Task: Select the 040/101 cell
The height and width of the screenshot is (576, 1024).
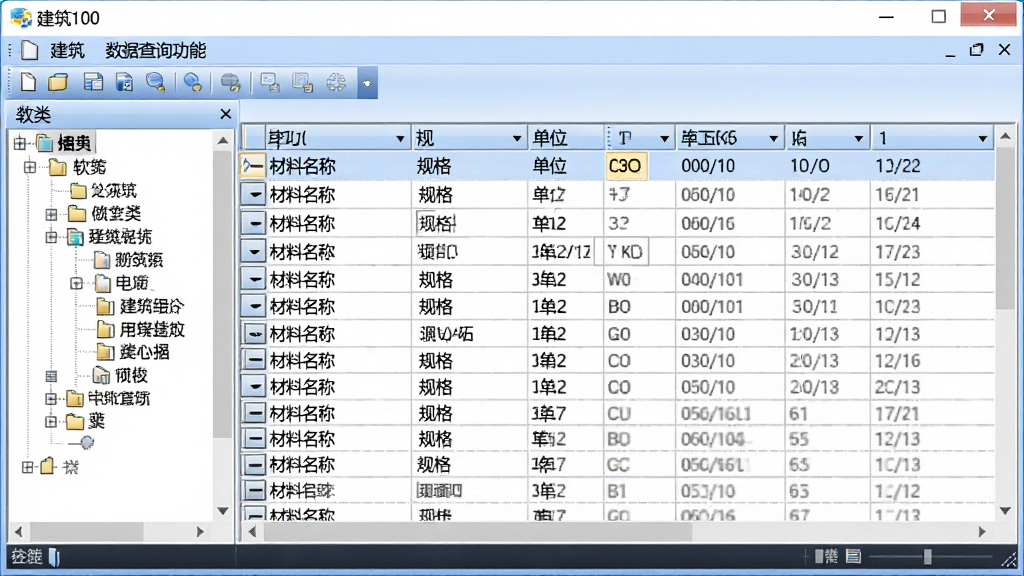Action: coord(730,280)
